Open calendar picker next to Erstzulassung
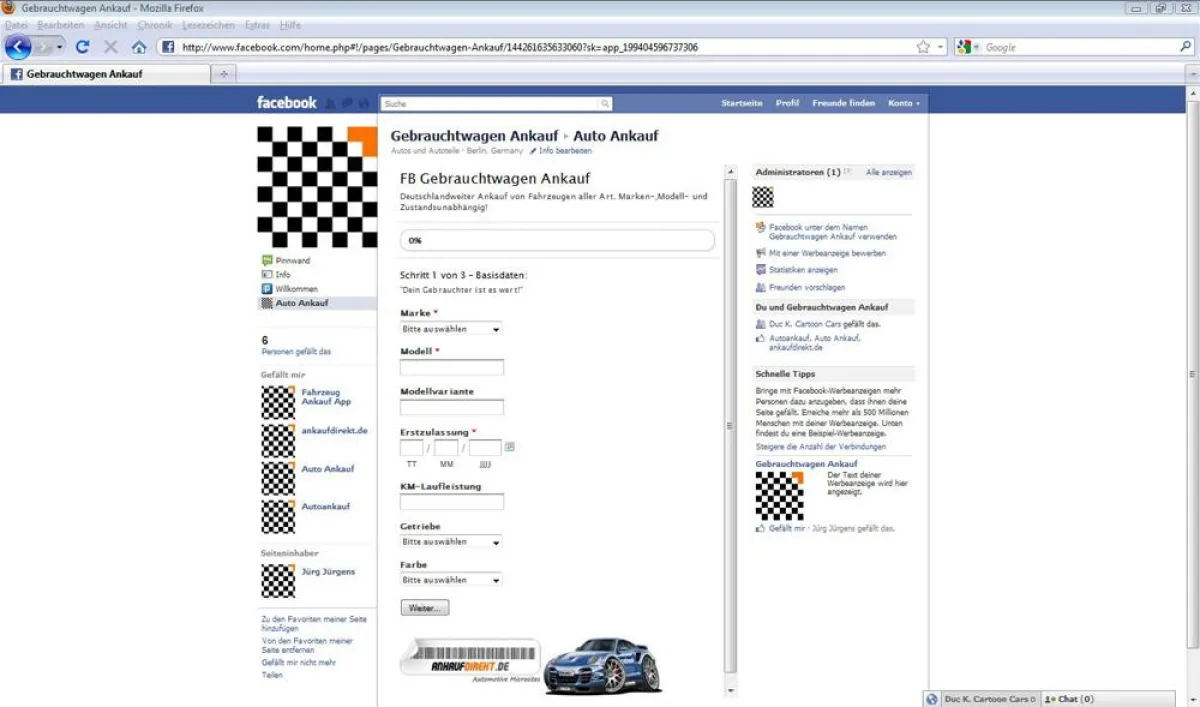 pyautogui.click(x=510, y=447)
